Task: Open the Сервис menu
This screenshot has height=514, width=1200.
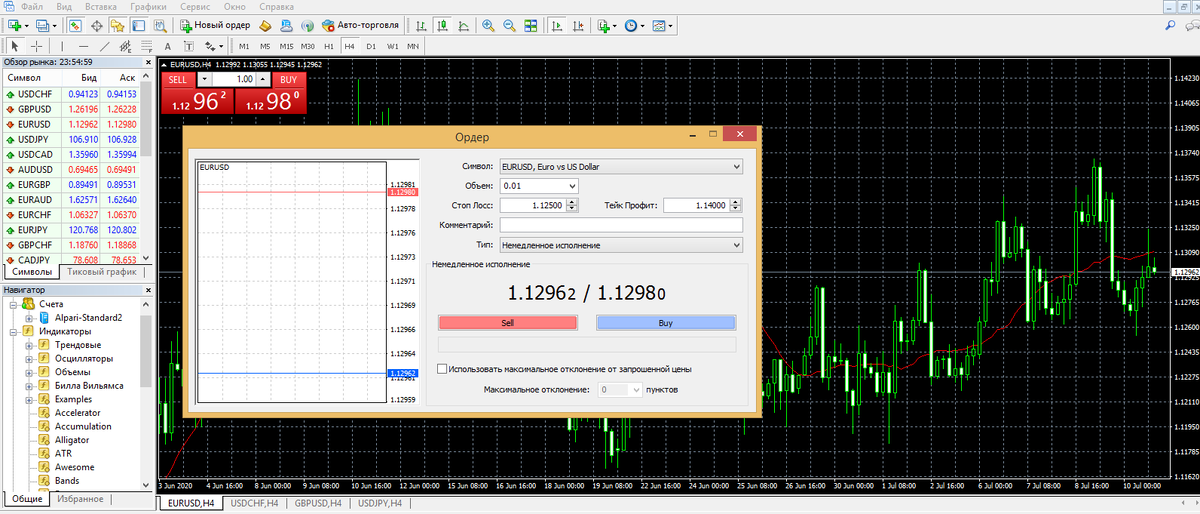Action: 194,6
